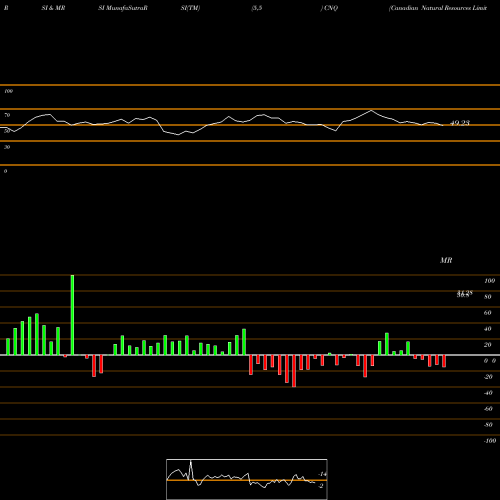Click the MR axis label 100
The width and height of the screenshot is (500, 500).
point(489,281)
